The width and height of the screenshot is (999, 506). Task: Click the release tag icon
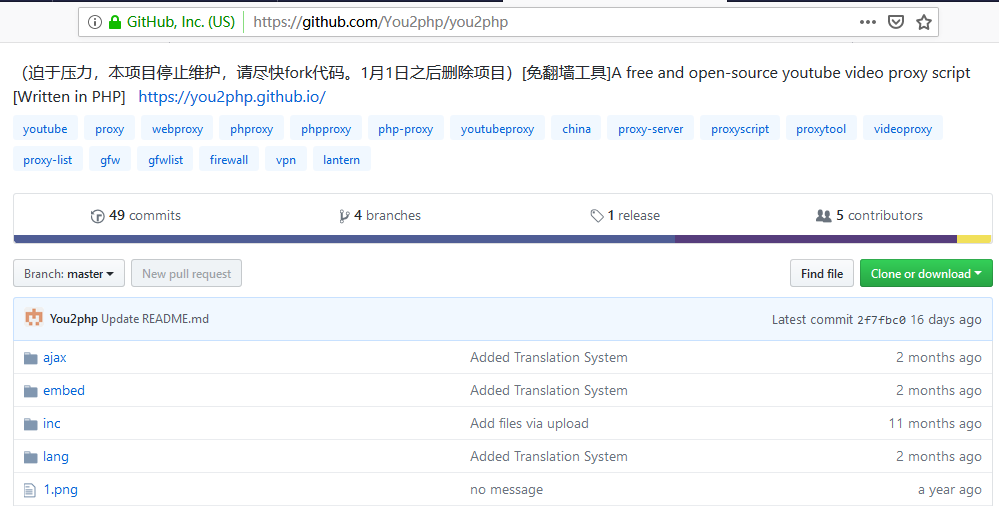tap(597, 216)
